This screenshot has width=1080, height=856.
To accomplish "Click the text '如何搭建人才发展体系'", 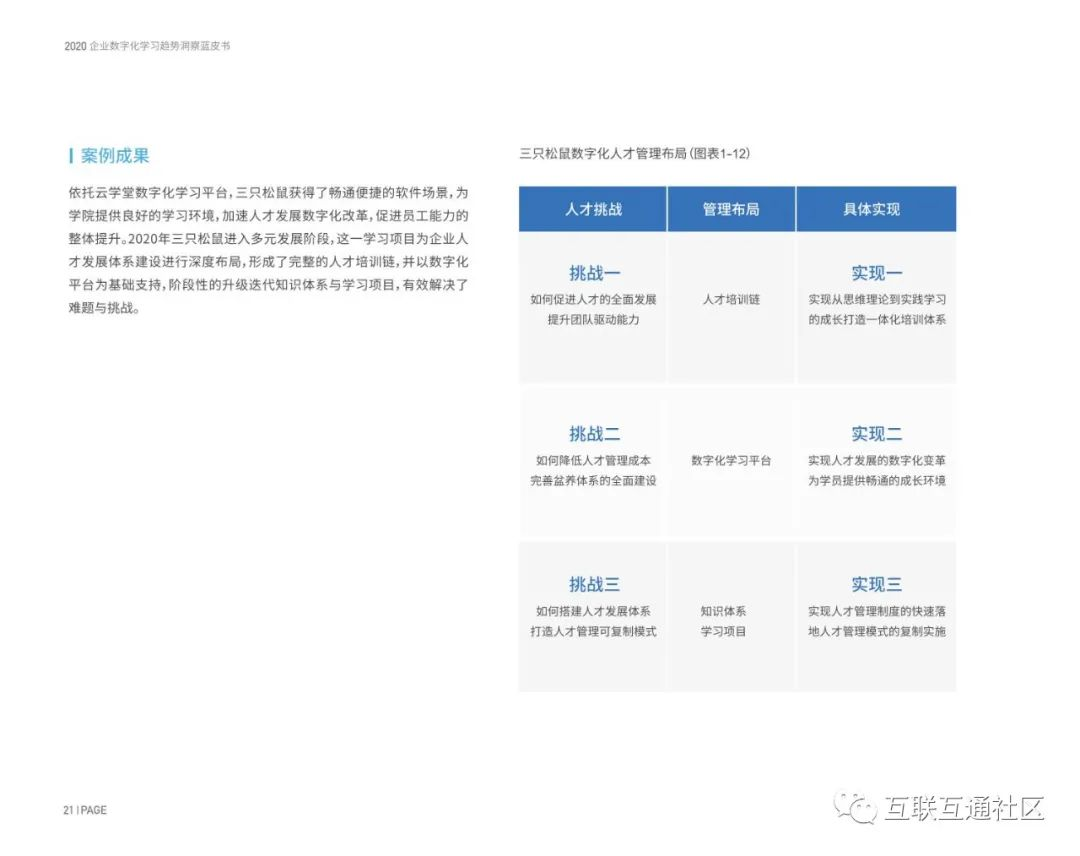I will (x=593, y=612).
